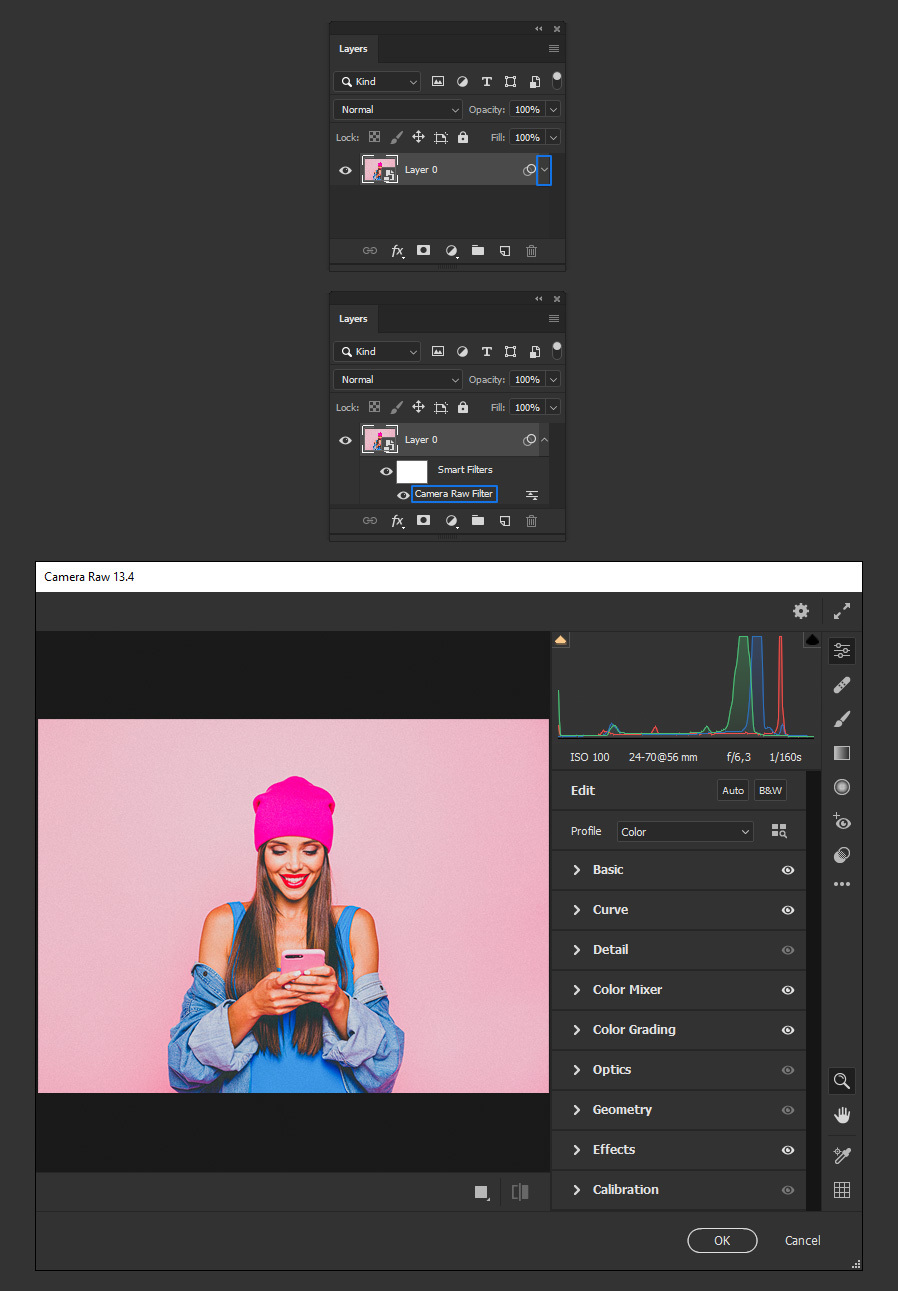Toggle the color sampler eyedropper tool
Viewport: 898px width, 1291px height.
point(842,1156)
